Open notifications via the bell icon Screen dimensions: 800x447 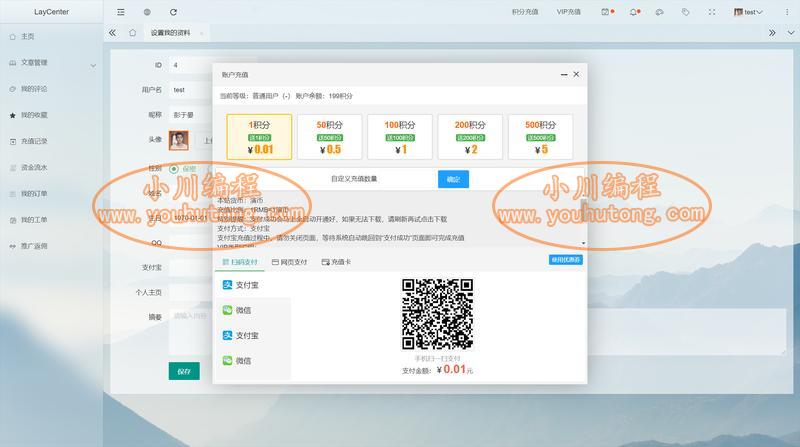click(x=635, y=12)
